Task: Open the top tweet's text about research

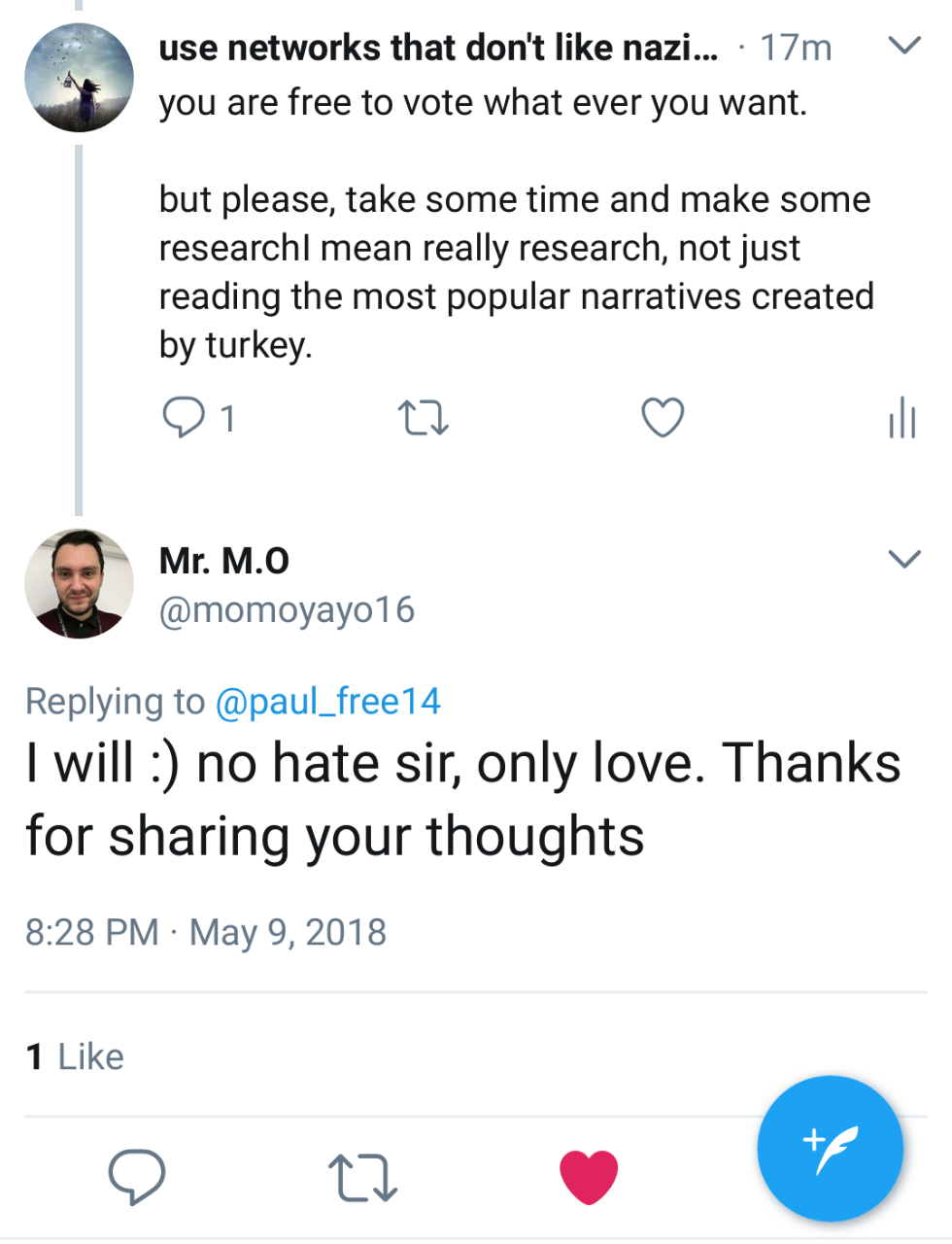Action: tap(516, 272)
